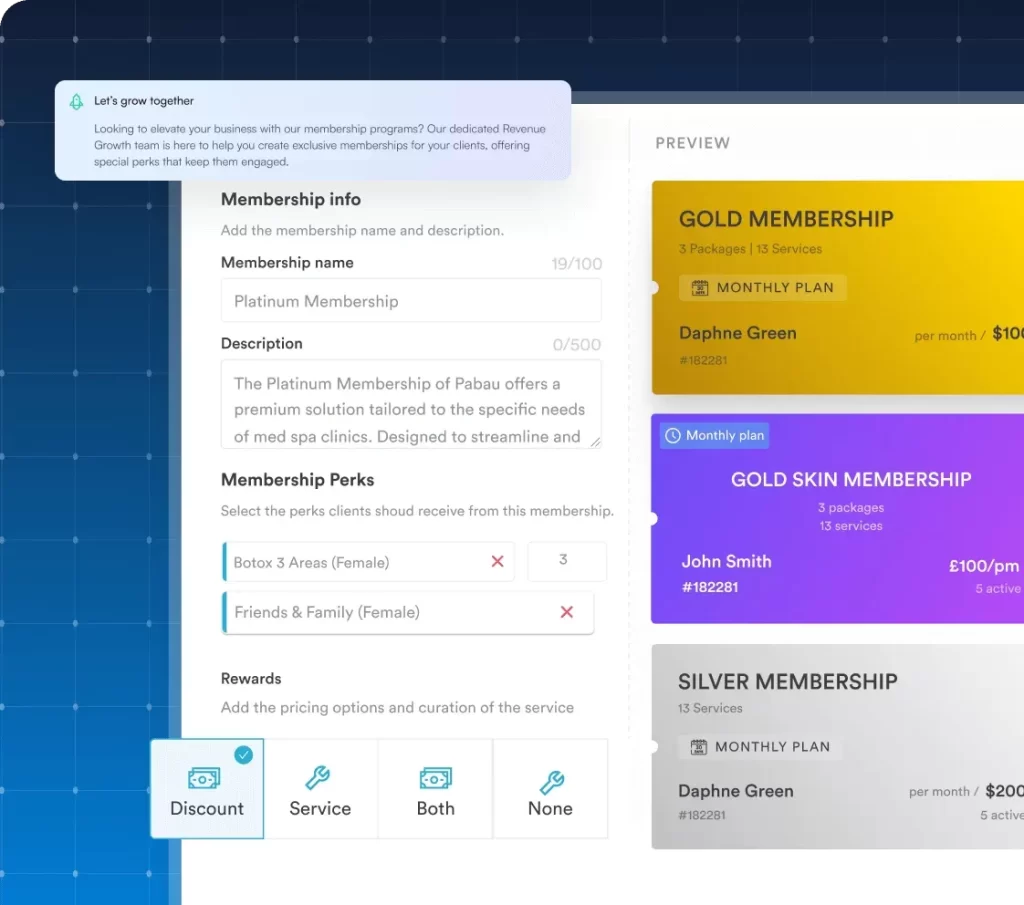Click the Service wrench icon
The height and width of the screenshot is (905, 1024).
(x=320, y=777)
